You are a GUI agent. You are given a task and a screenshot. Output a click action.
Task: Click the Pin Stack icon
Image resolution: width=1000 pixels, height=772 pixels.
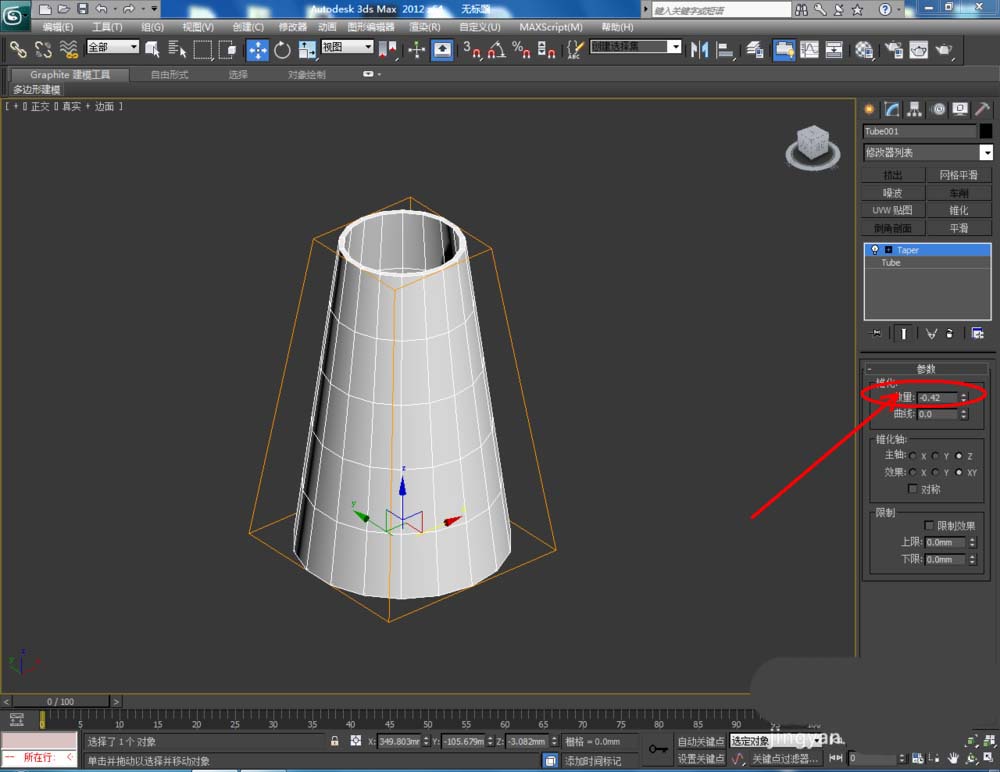[877, 333]
